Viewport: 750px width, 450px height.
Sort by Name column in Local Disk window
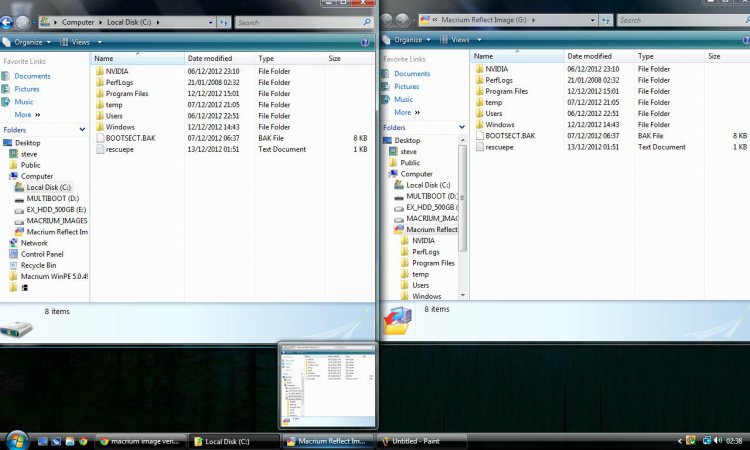[x=138, y=58]
